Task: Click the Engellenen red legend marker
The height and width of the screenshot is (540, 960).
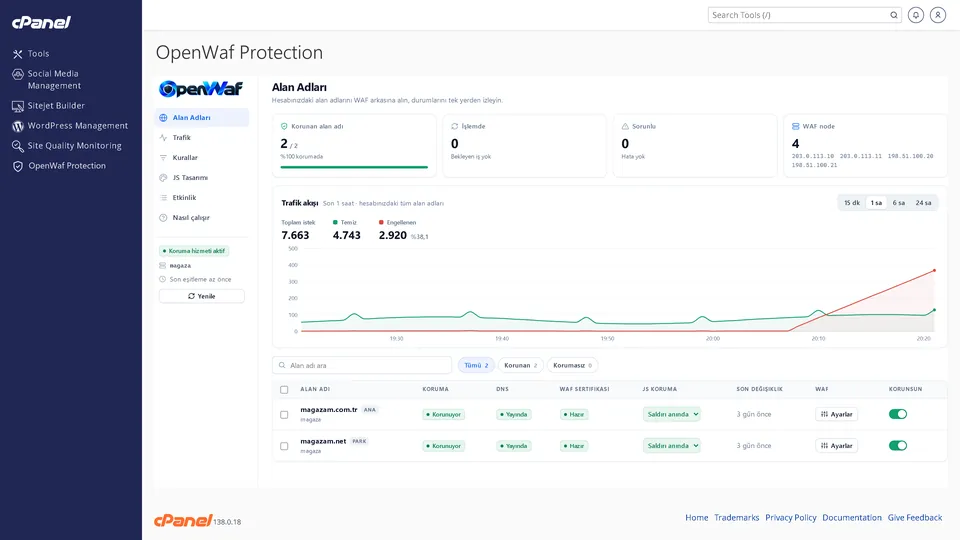Action: point(381,223)
